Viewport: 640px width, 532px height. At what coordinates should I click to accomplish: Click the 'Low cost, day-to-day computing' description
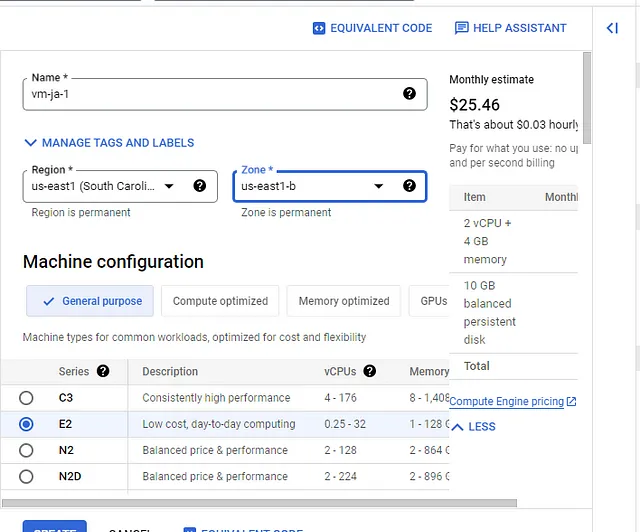pos(219,424)
